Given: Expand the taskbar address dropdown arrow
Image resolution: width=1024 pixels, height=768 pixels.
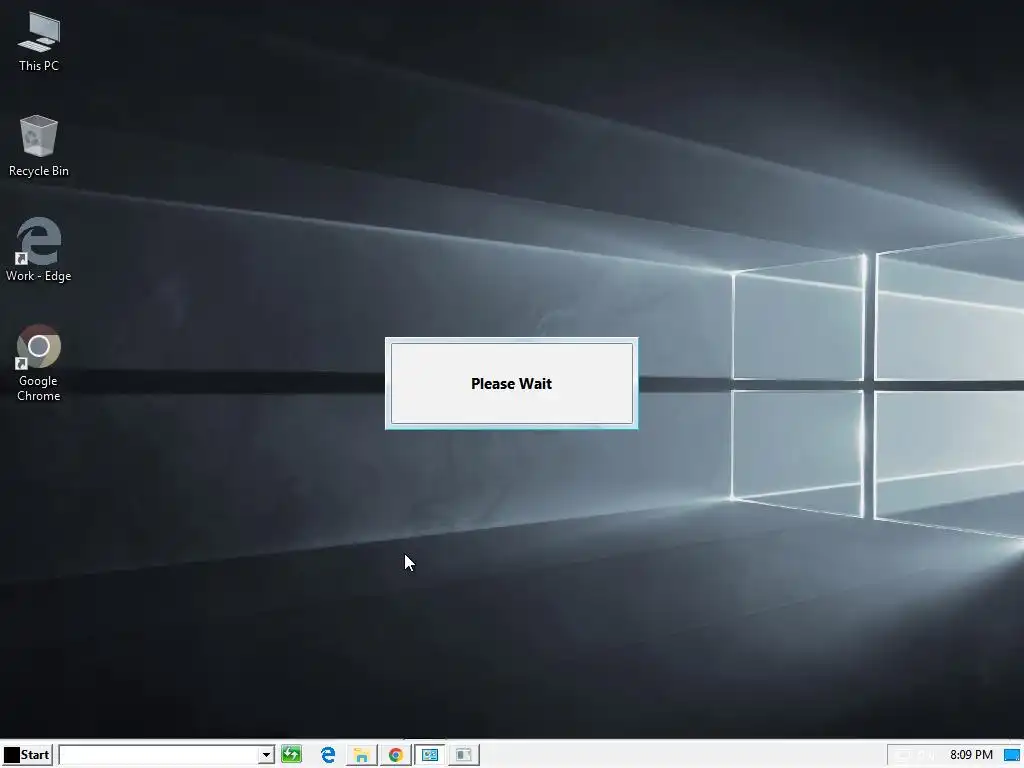Looking at the screenshot, I should click(266, 755).
